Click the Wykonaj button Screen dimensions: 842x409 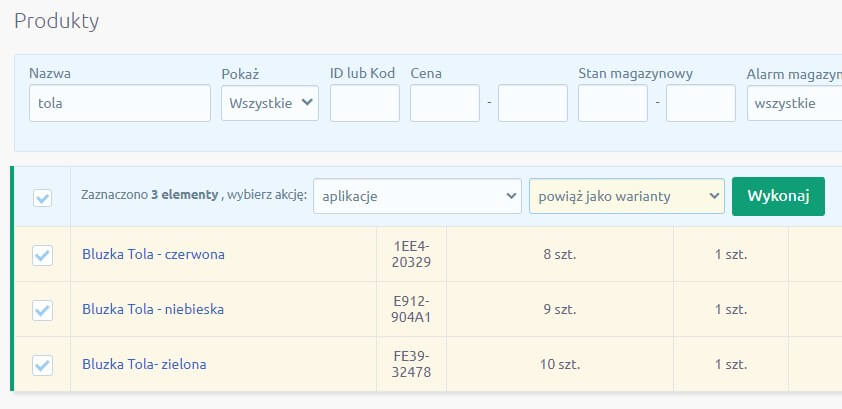coord(778,196)
